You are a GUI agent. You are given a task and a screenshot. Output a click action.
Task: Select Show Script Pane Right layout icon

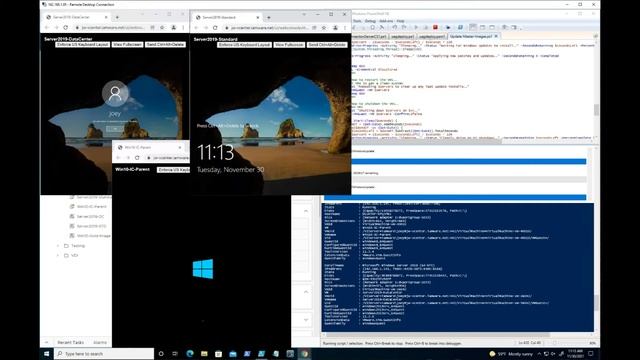(482, 27)
